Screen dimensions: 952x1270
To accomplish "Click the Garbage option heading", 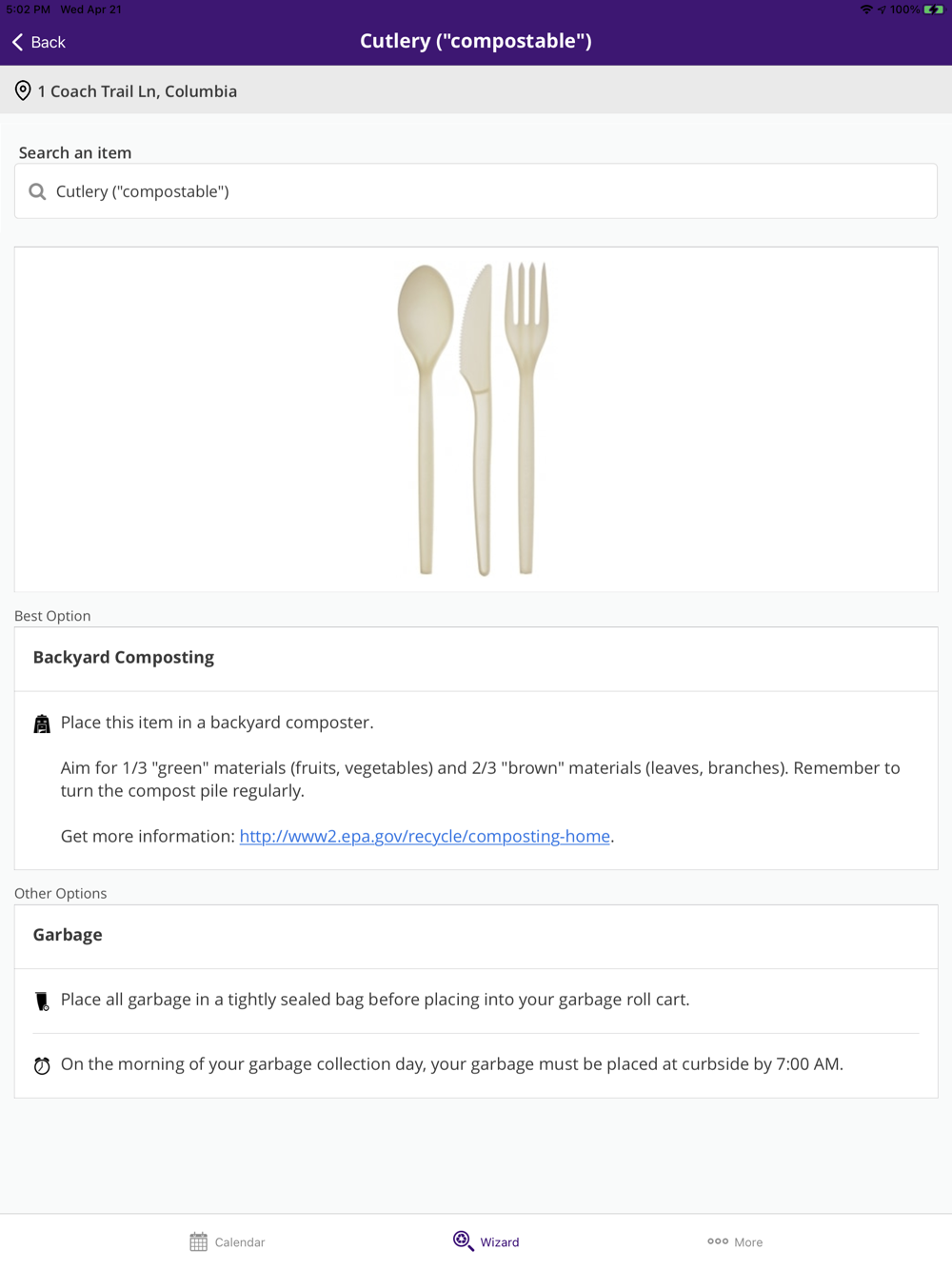I will click(x=68, y=935).
